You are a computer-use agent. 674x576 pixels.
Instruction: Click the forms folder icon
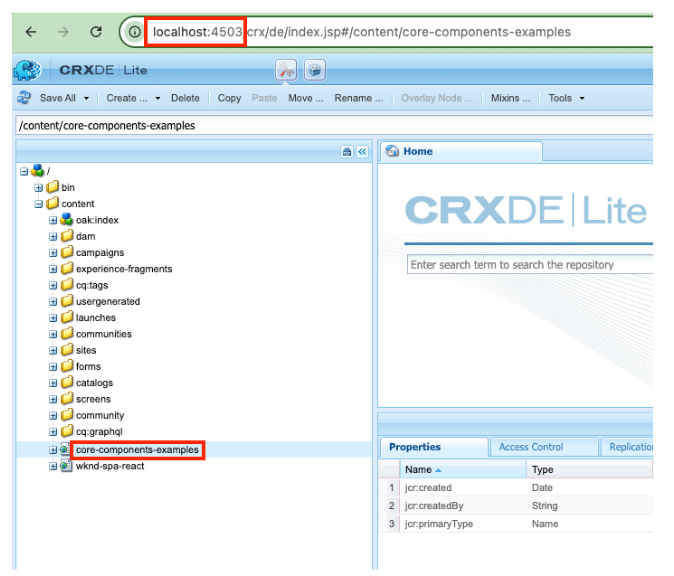pyautogui.click(x=67, y=366)
